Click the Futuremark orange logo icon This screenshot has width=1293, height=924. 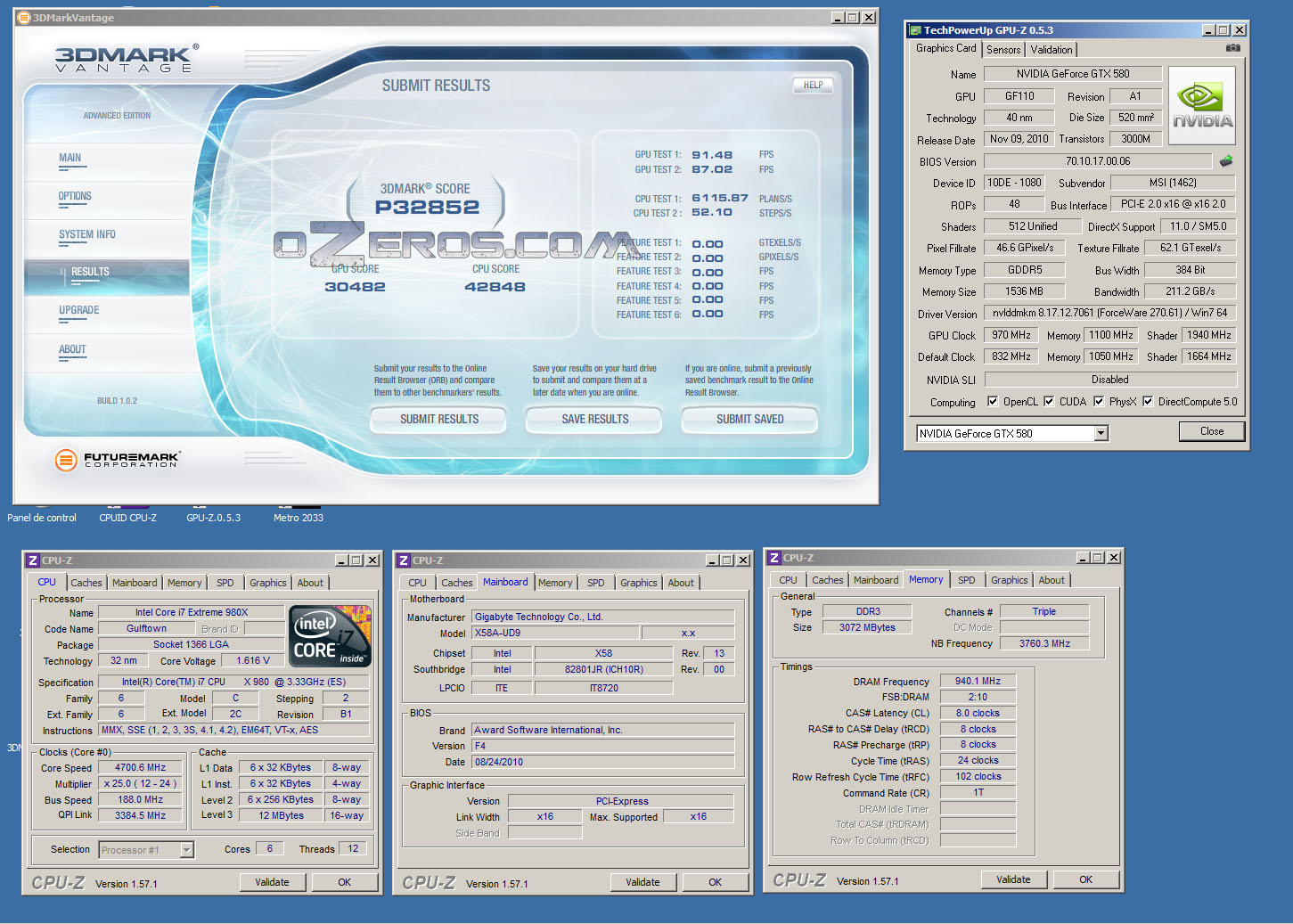click(66, 460)
